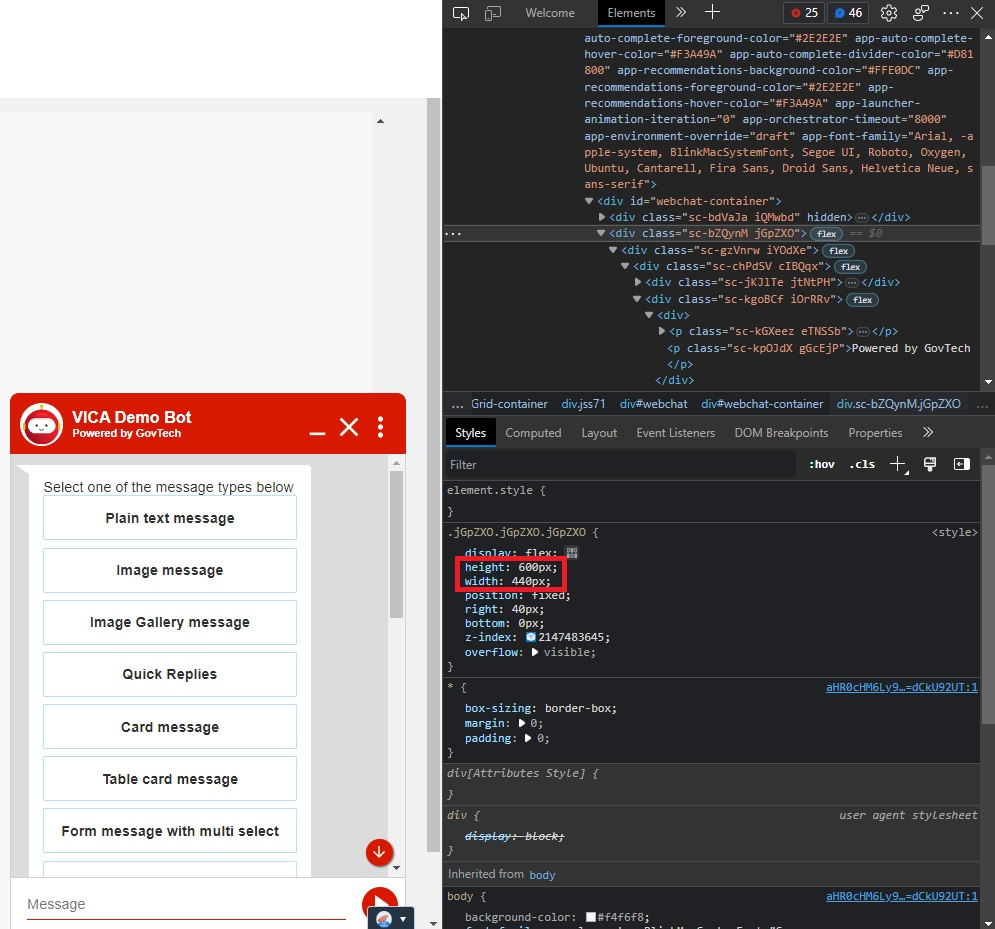The width and height of the screenshot is (995, 929).
Task: Expand padding shorthand triangle
Action: tap(528, 739)
